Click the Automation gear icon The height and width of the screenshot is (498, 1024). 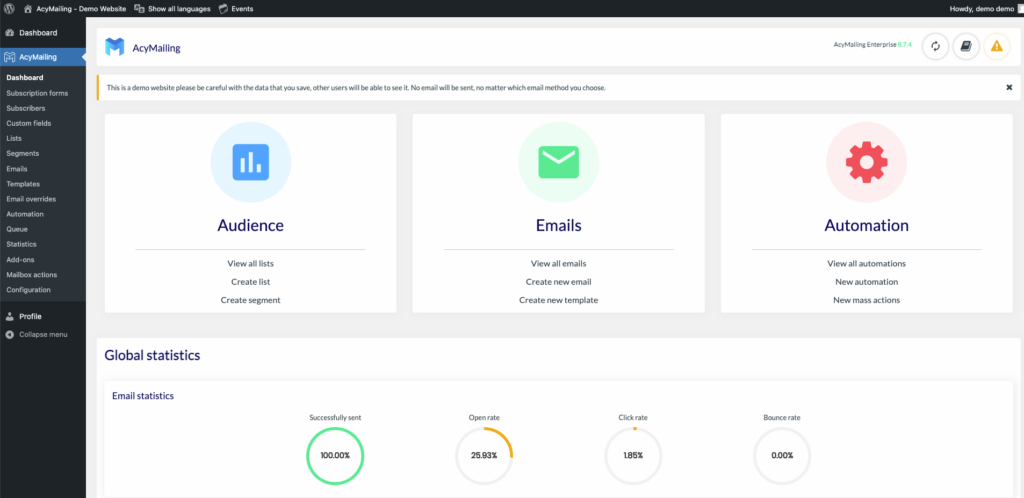(x=866, y=162)
